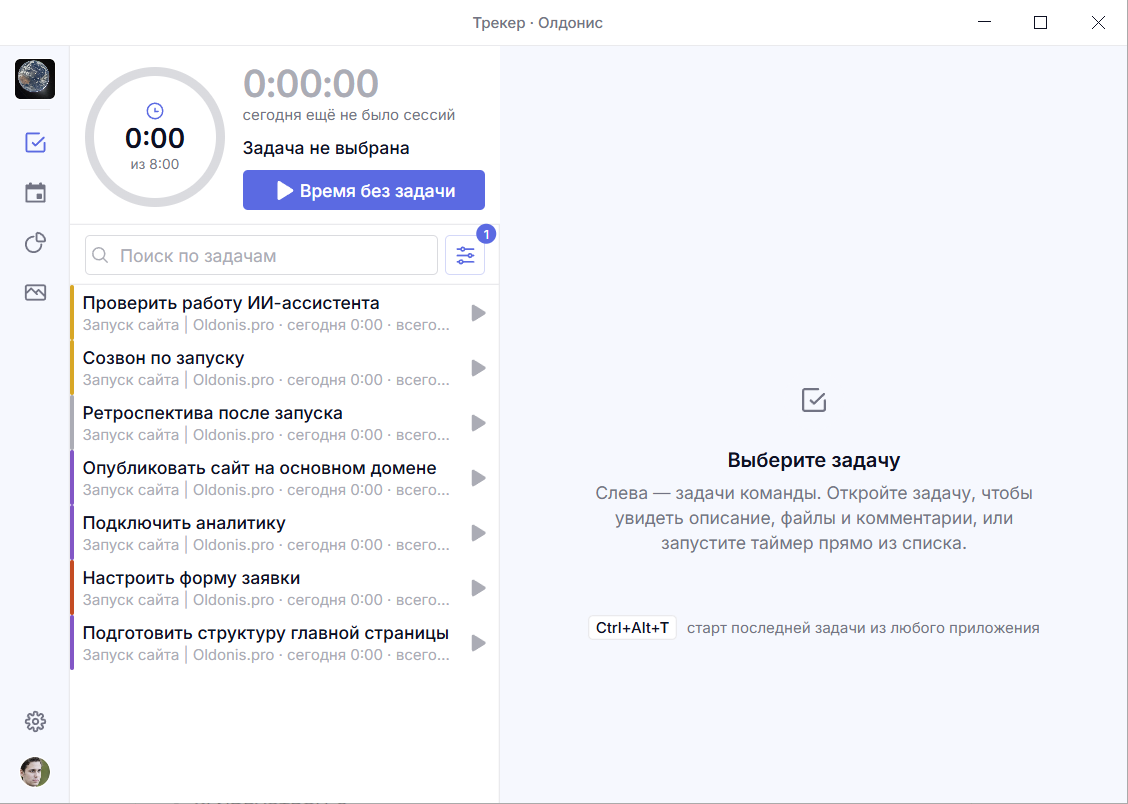Open the task filters button with badge
Viewport: 1128px width, 804px height.
tap(465, 255)
